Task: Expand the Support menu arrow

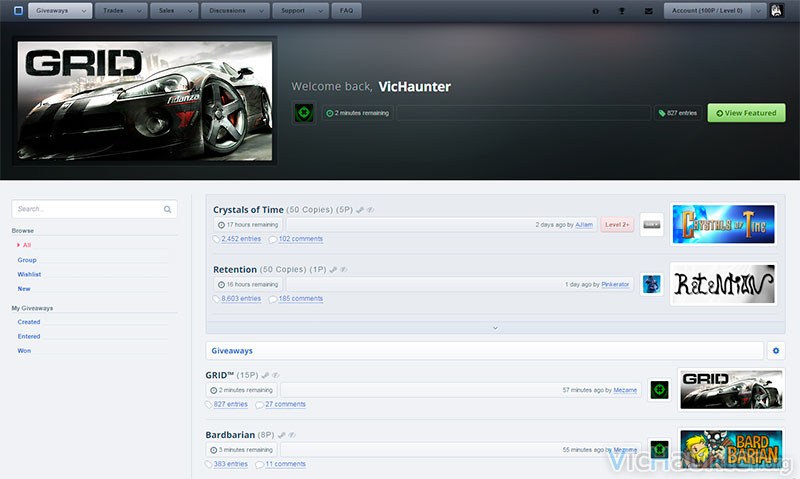Action: pyautogui.click(x=320, y=11)
